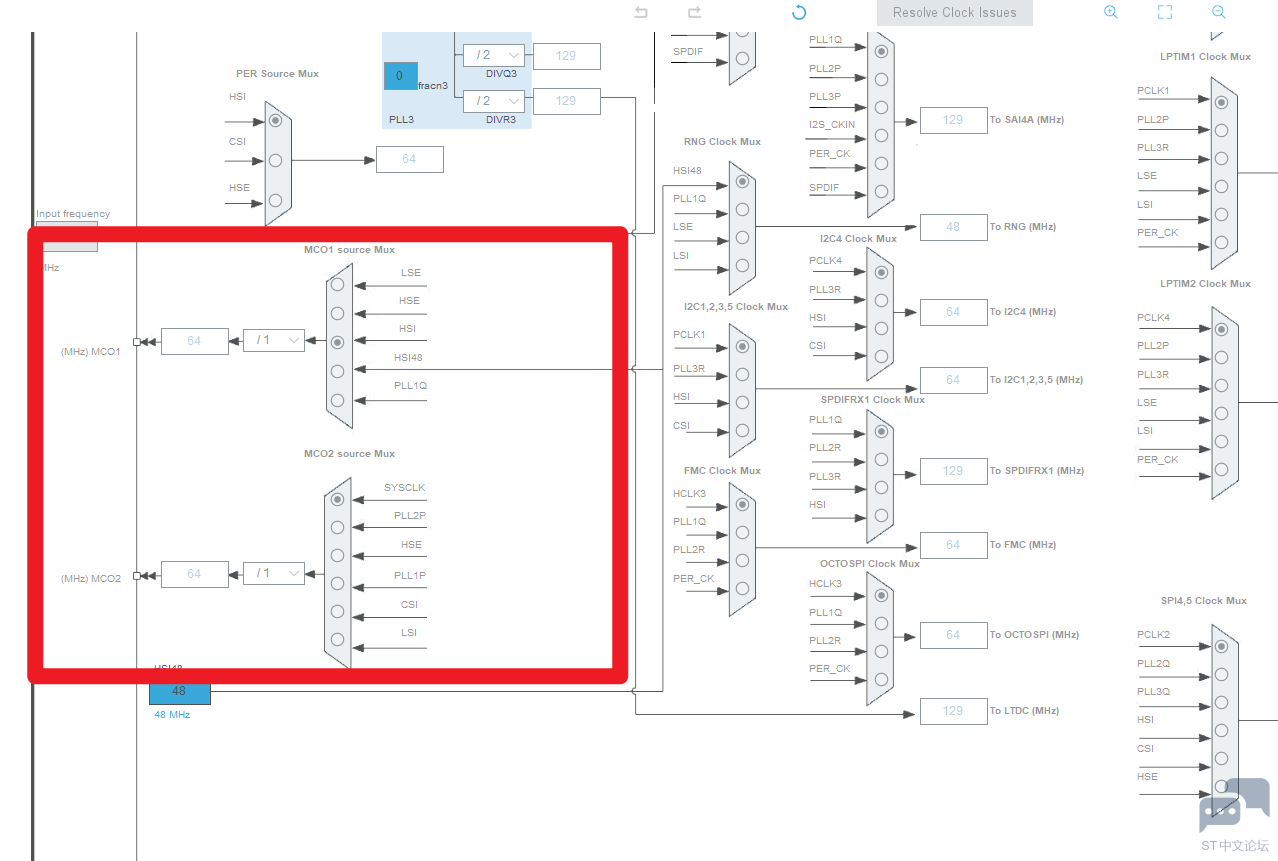Select CSI in I2C4 Clock Mux
The width and height of the screenshot is (1278, 861).
tap(880, 356)
